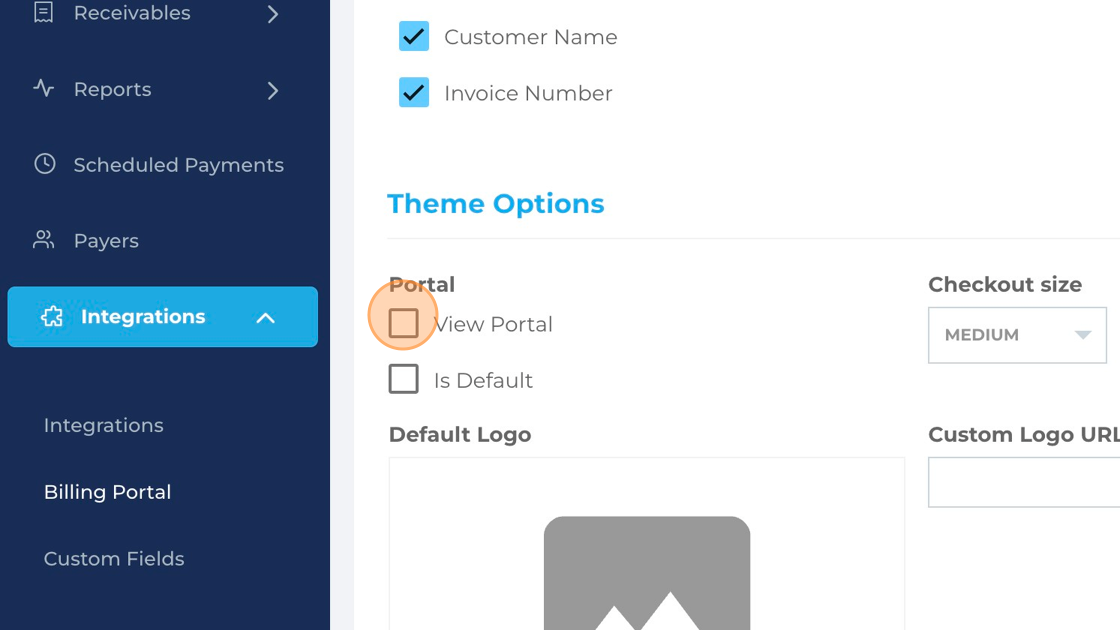Open the Billing Portal sub-item

(x=107, y=492)
